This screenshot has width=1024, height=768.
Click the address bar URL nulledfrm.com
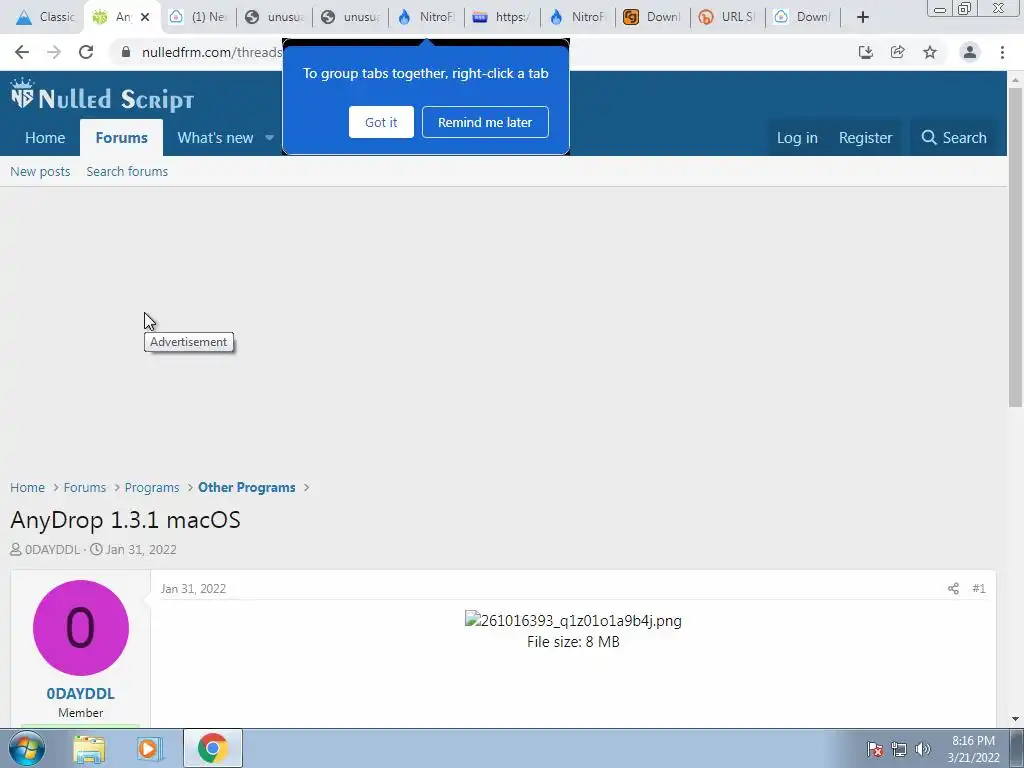(x=212, y=52)
